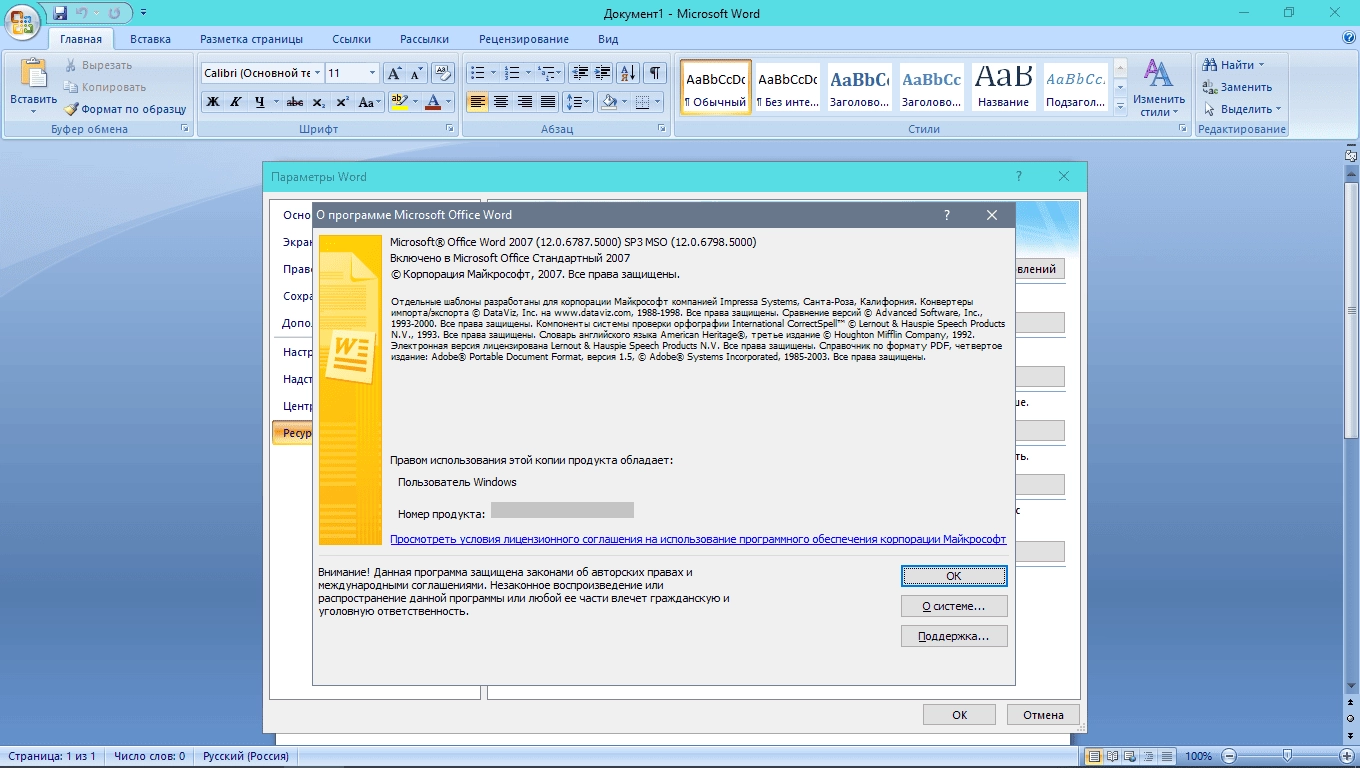Toggle Underline (Ч) formatting

click(260, 102)
